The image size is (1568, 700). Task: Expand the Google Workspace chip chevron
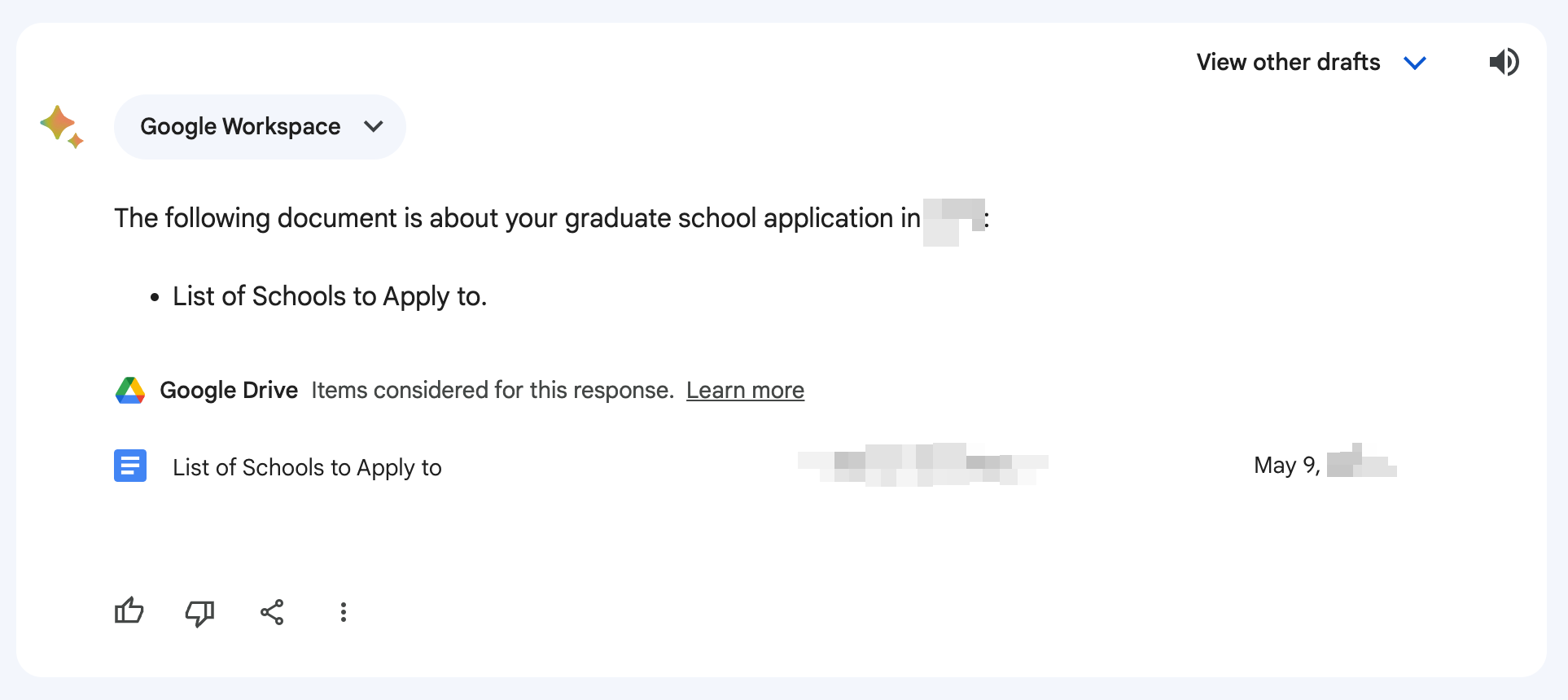(374, 126)
